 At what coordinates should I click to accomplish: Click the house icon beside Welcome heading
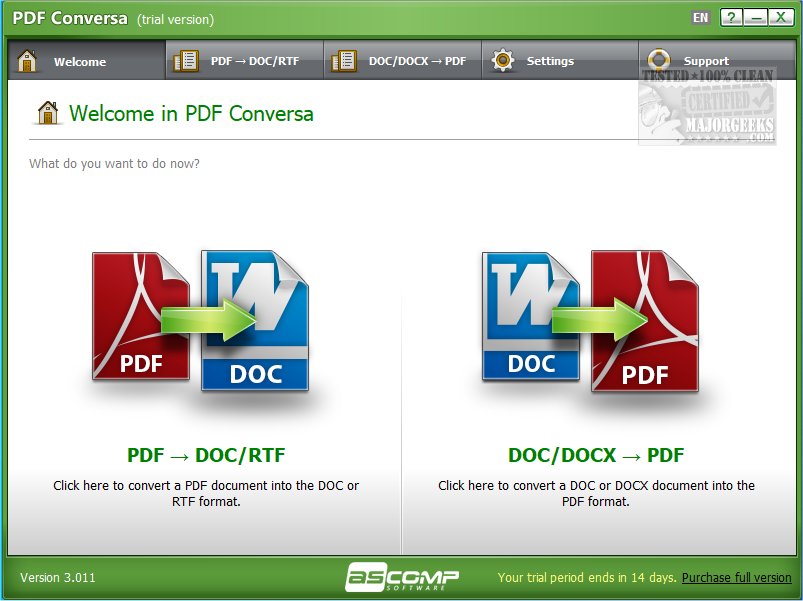click(x=47, y=113)
